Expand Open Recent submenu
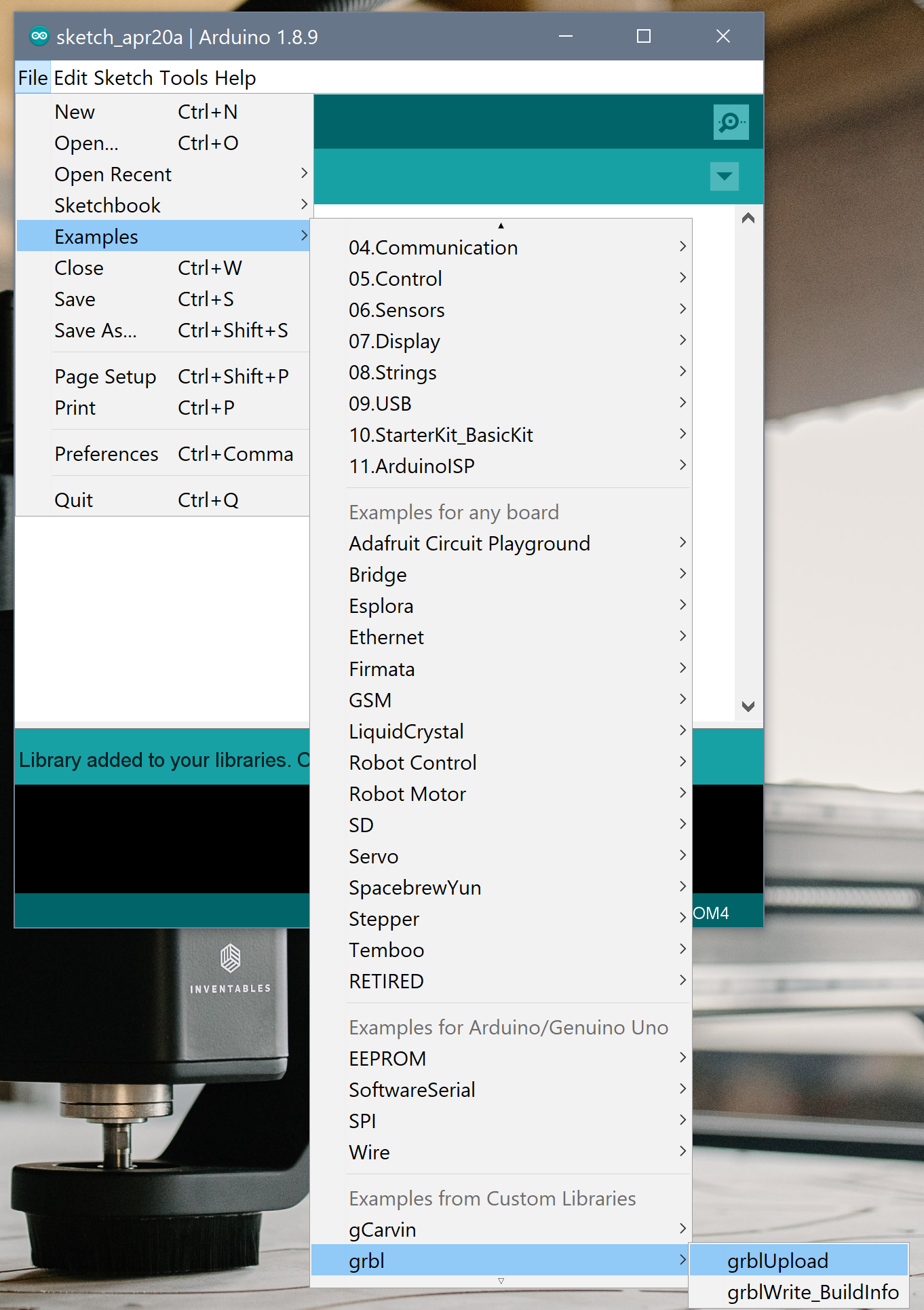Screen dimensions: 924x1310 [x=163, y=174]
